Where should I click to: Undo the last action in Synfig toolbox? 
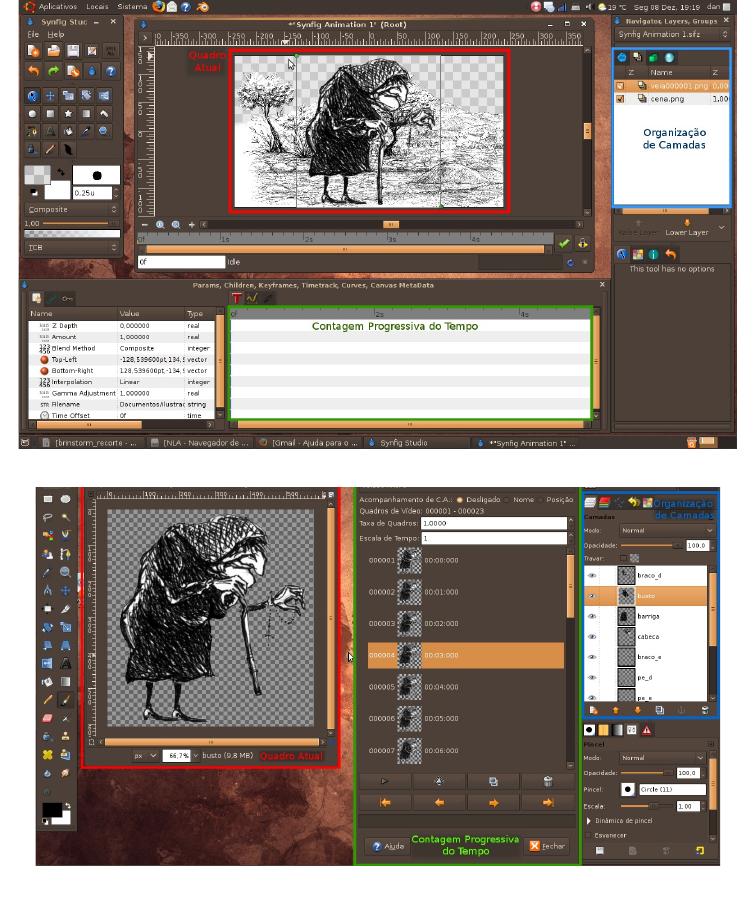(x=33, y=71)
